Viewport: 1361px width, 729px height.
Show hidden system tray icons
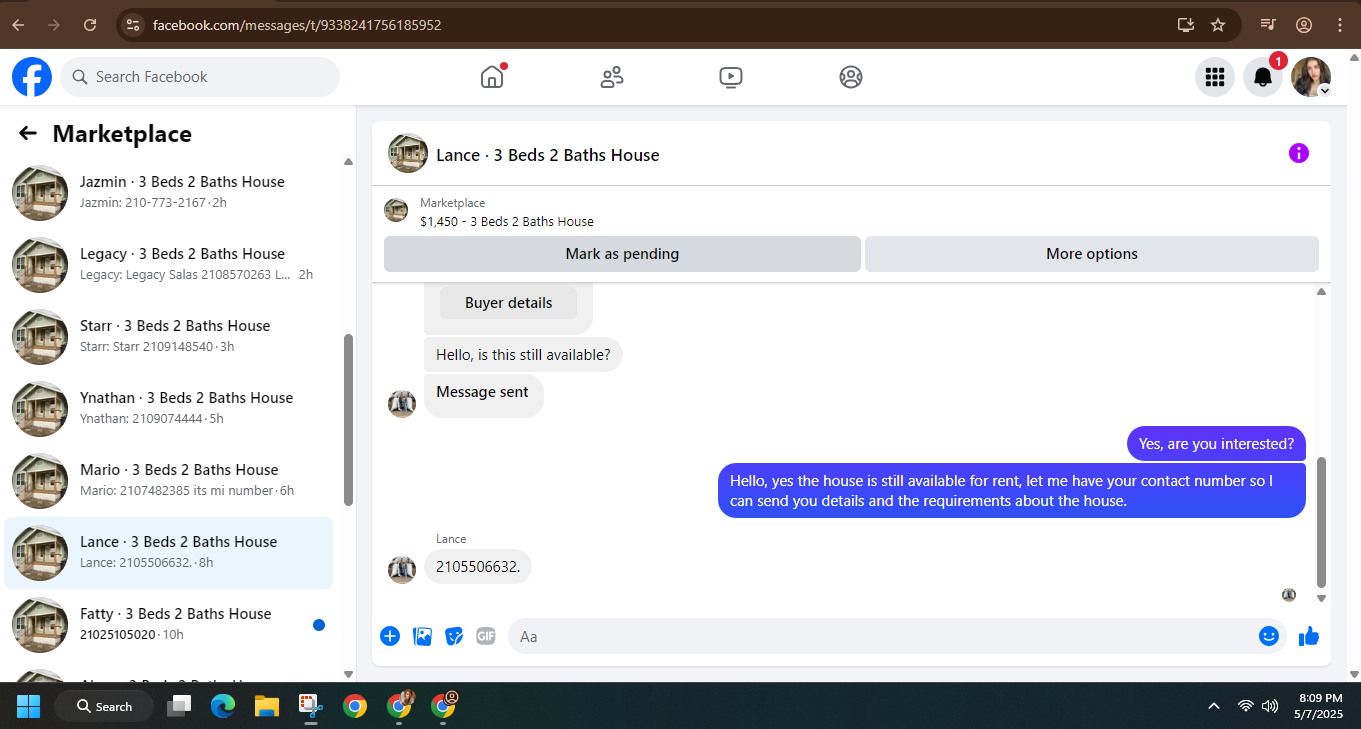[x=1214, y=706]
